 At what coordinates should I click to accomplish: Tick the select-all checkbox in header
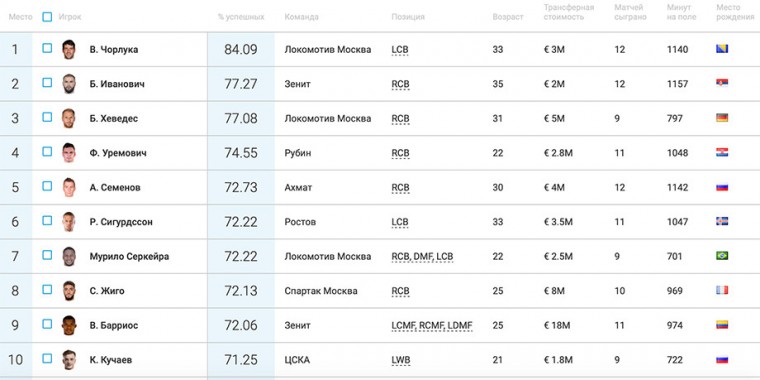47,17
